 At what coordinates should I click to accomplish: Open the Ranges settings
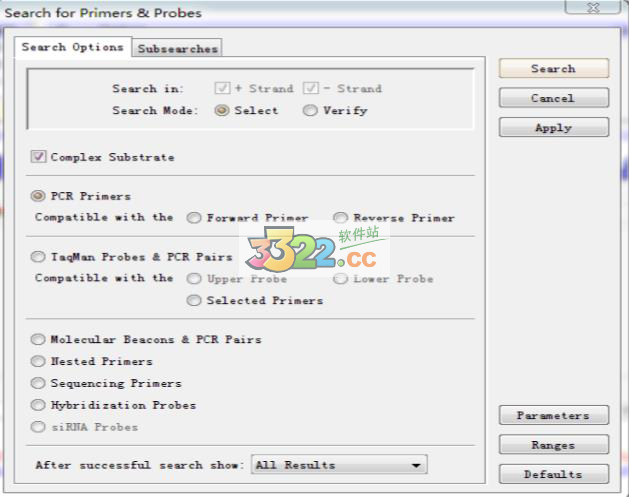pos(554,445)
